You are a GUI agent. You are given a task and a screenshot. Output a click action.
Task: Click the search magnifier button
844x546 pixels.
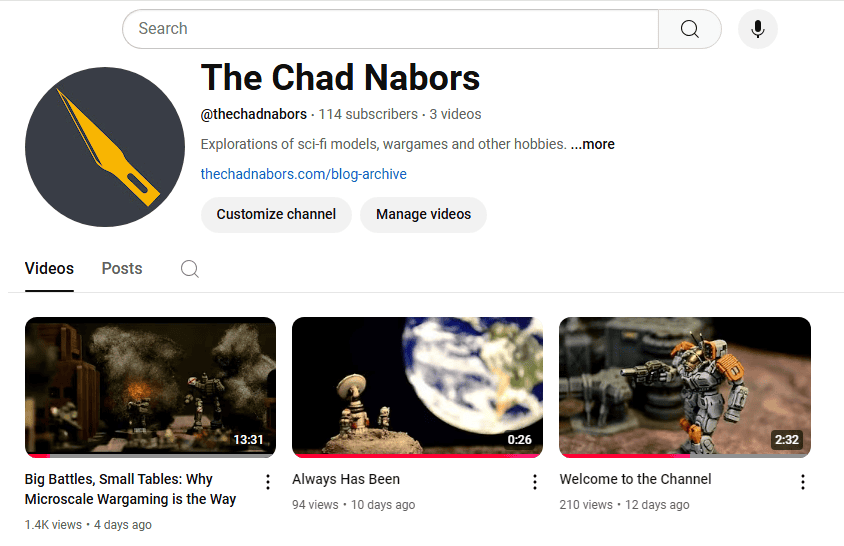tap(690, 29)
